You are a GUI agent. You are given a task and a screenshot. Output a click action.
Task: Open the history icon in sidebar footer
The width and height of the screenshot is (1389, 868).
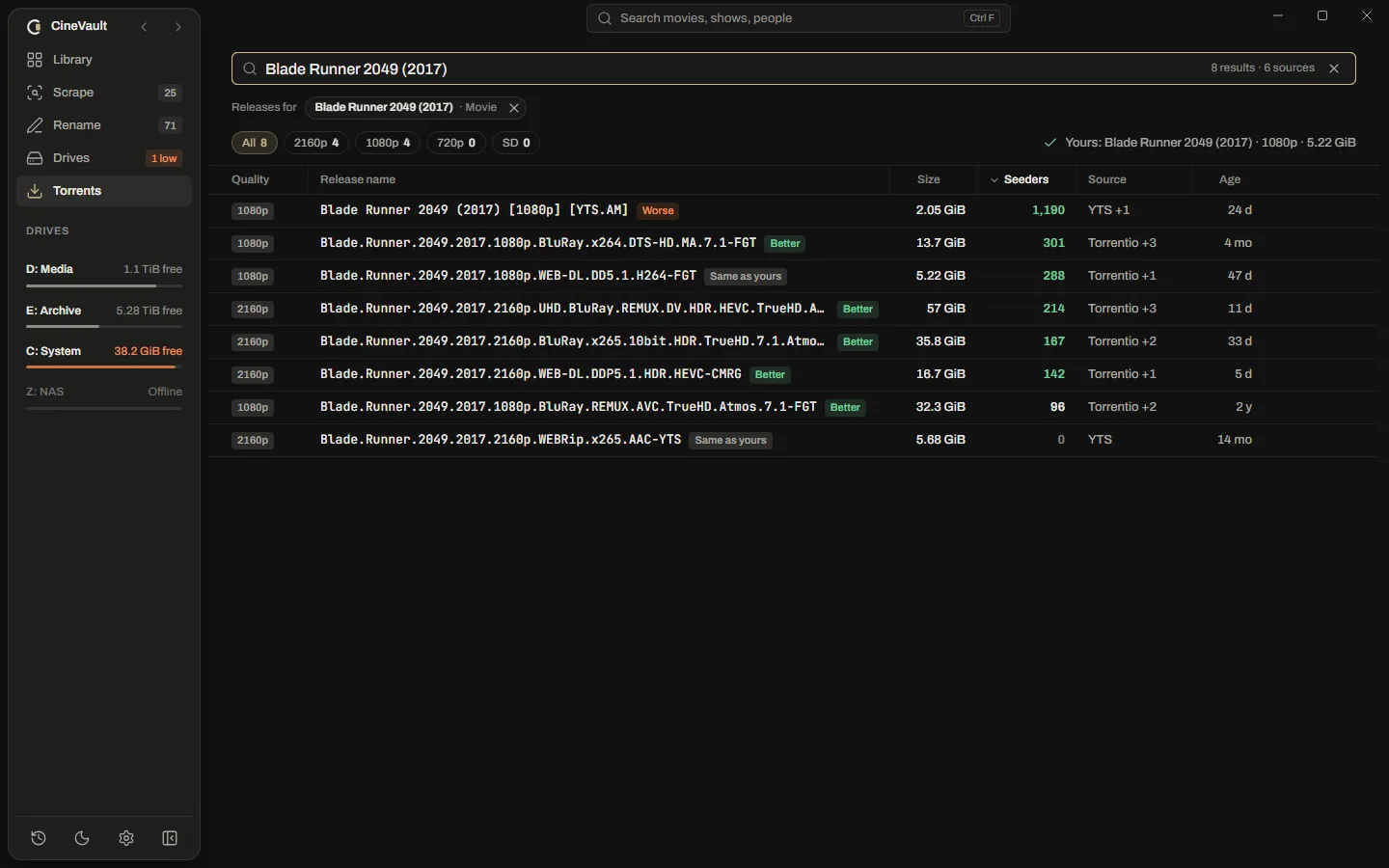click(x=39, y=838)
